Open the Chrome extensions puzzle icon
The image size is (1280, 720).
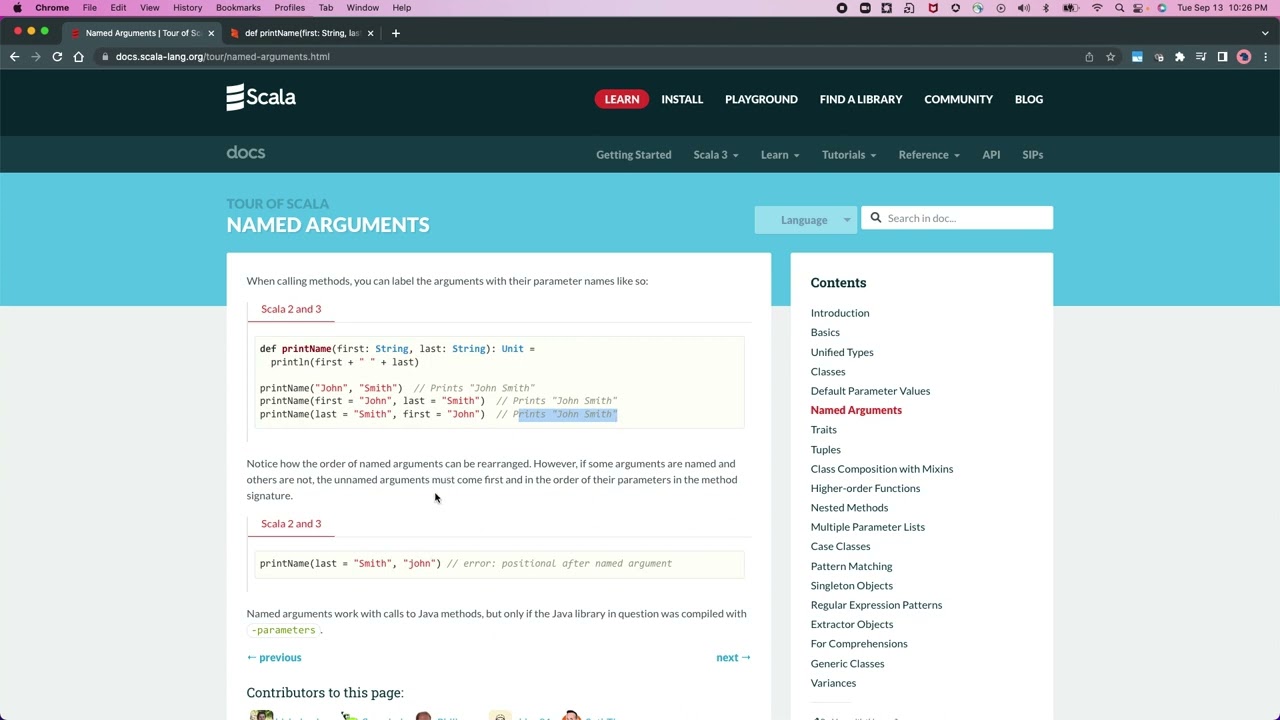coord(1180,57)
